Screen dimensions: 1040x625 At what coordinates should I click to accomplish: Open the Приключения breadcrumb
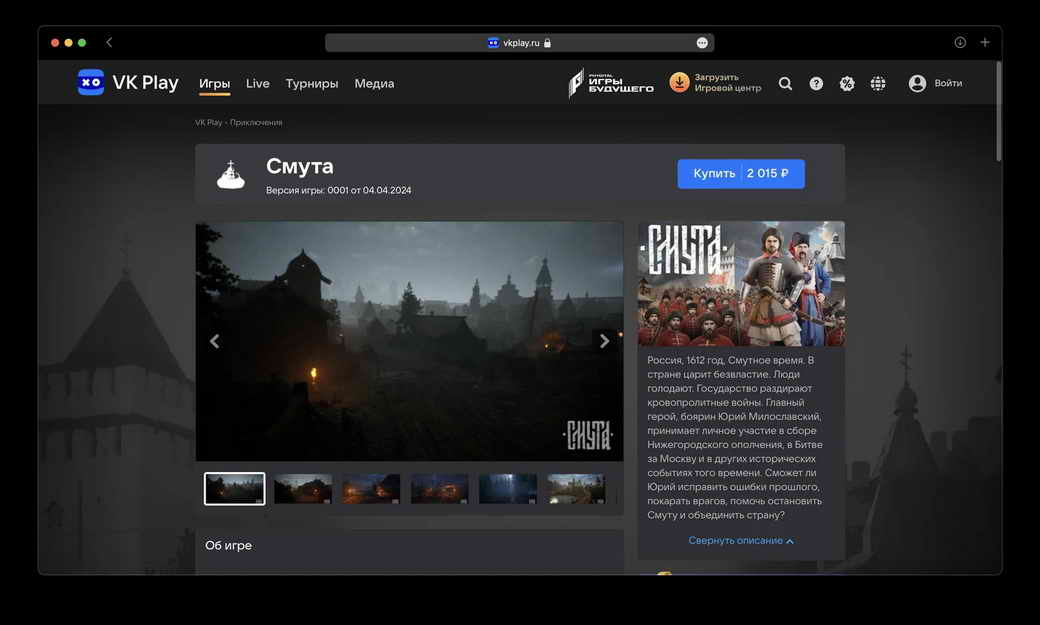[256, 123]
